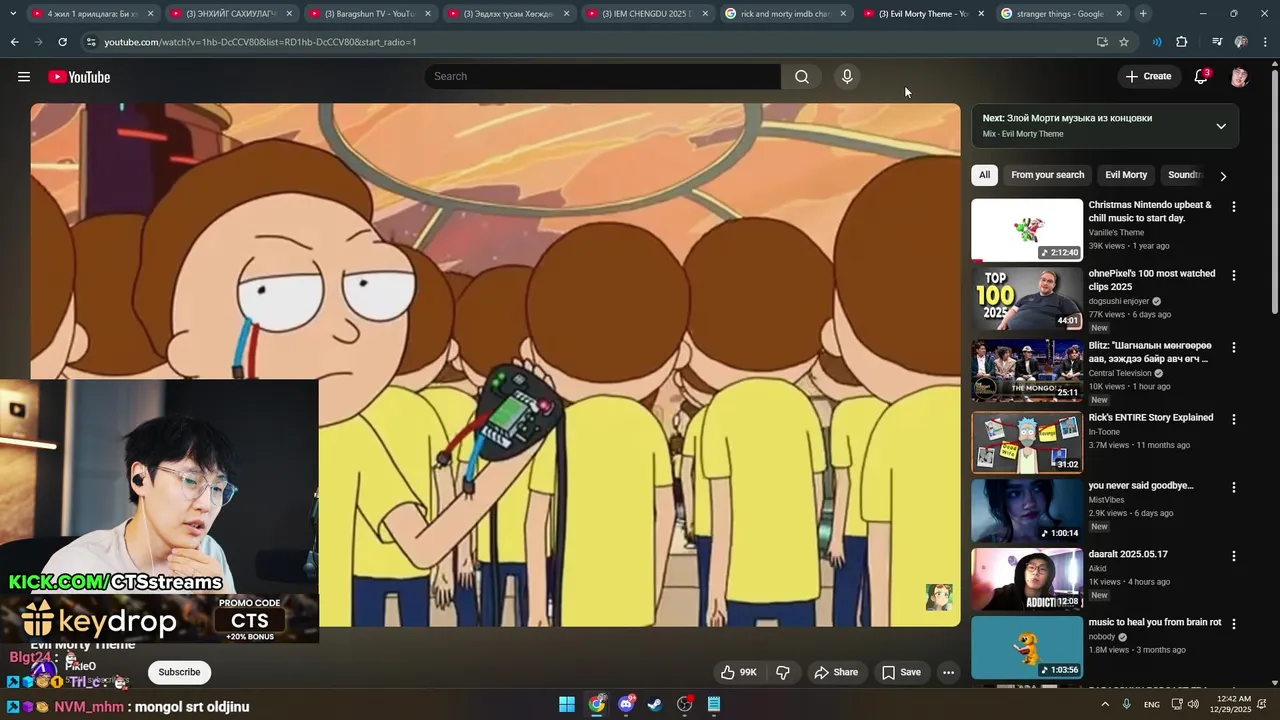Viewport: 1280px width, 720px height.
Task: Go to YouTube home via logo
Action: tap(79, 77)
